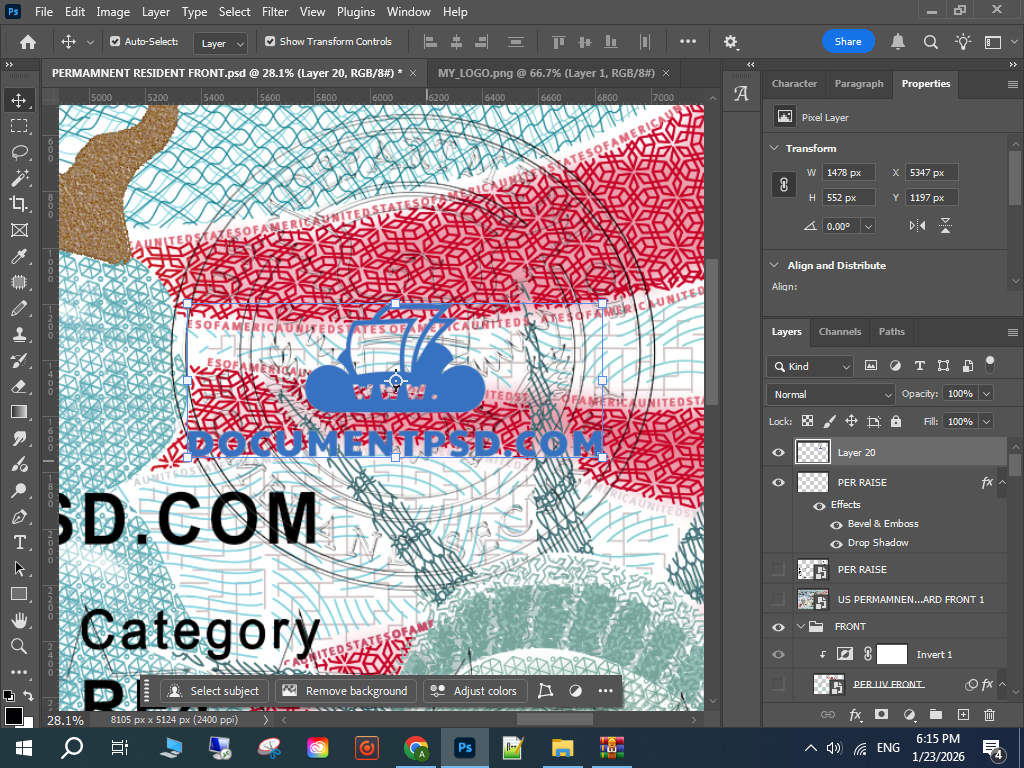Select the Eraser tool
This screenshot has width=1024, height=768.
(19, 386)
